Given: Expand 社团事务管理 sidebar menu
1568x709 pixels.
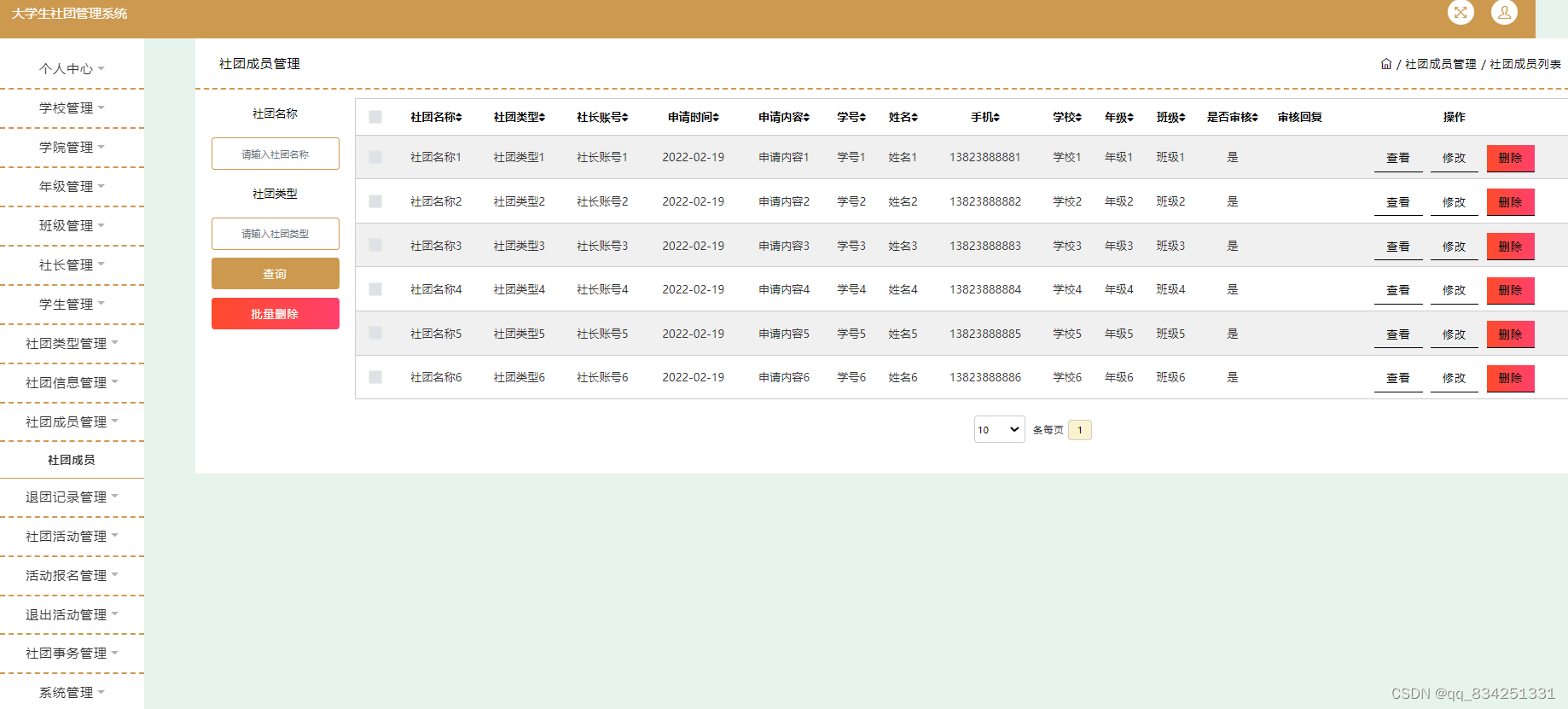Looking at the screenshot, I should pyautogui.click(x=72, y=653).
